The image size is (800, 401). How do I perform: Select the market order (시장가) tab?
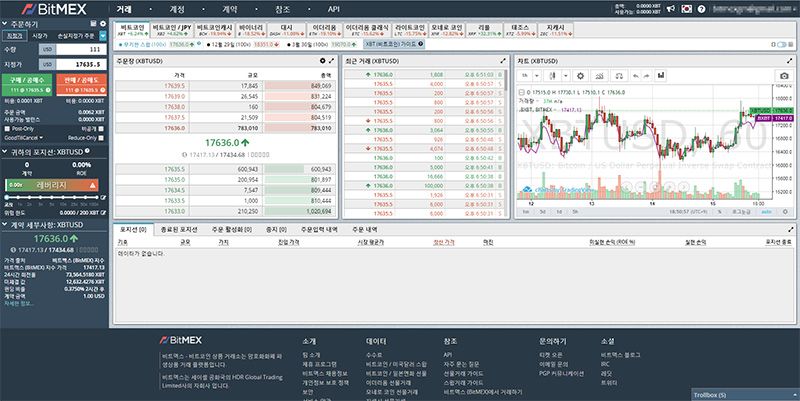click(x=40, y=36)
